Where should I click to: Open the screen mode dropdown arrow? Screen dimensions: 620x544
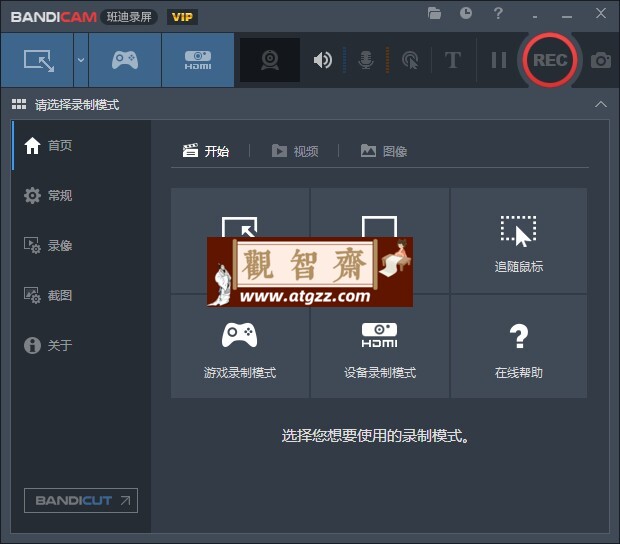point(81,60)
